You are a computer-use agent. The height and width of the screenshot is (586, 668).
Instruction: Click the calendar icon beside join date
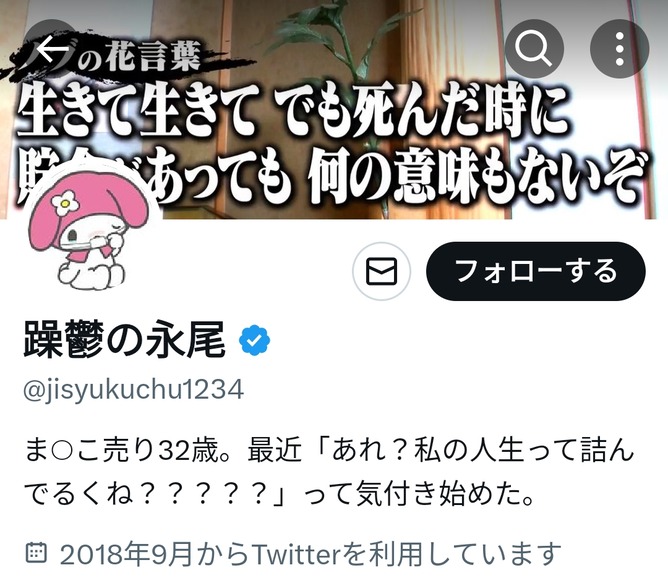[x=36, y=553]
